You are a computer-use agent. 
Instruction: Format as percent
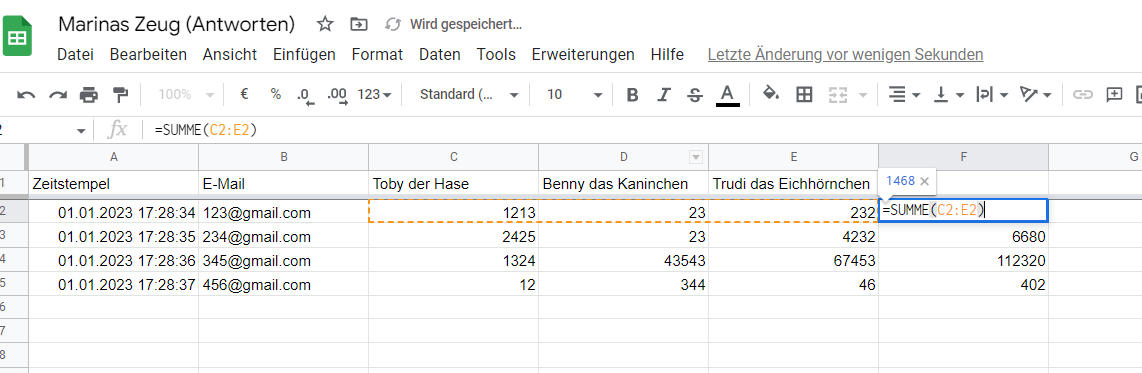pos(275,94)
